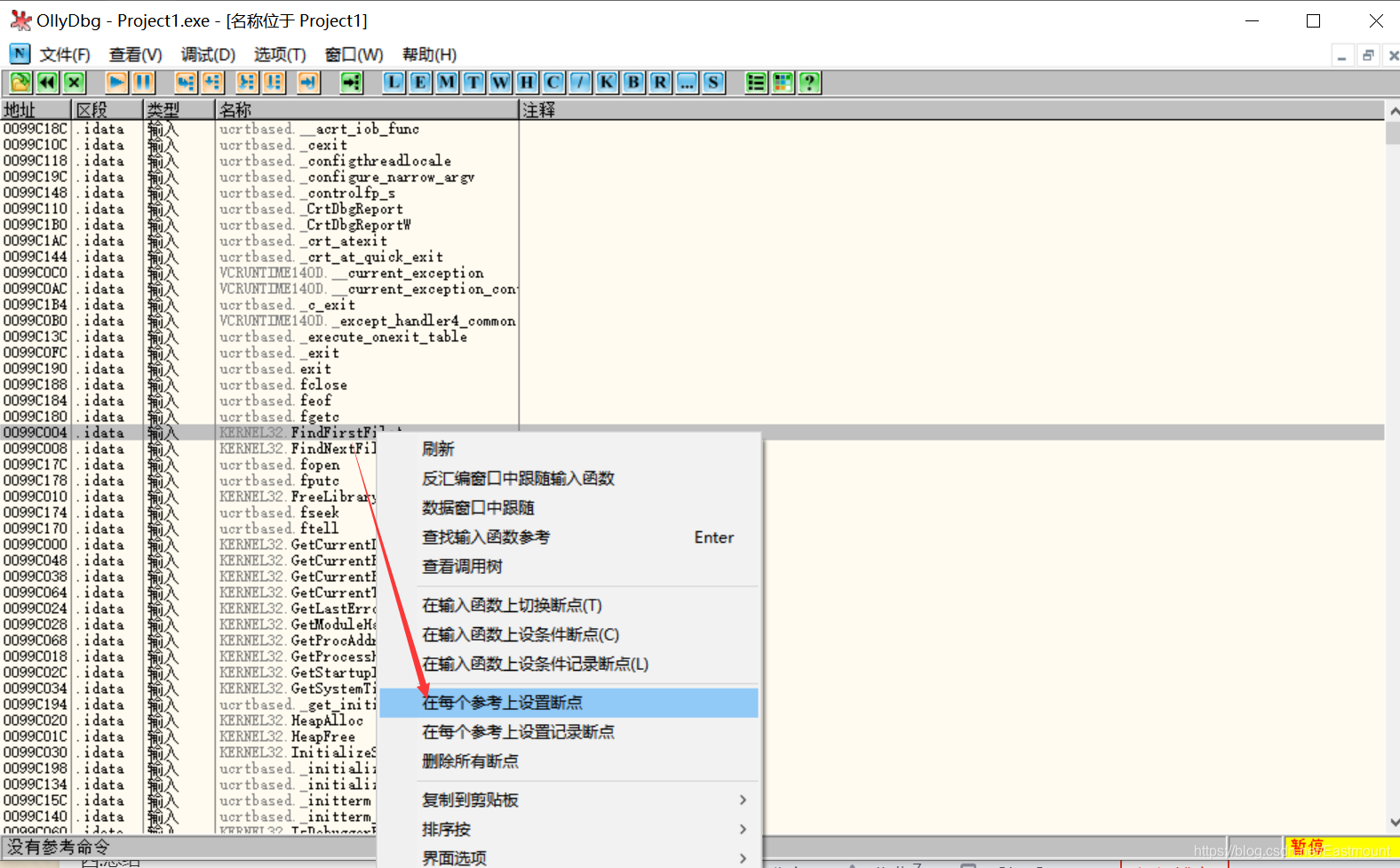This screenshot has width=1400, height=868.
Task: Choose 刷新 in the context menu
Action: 569,449
